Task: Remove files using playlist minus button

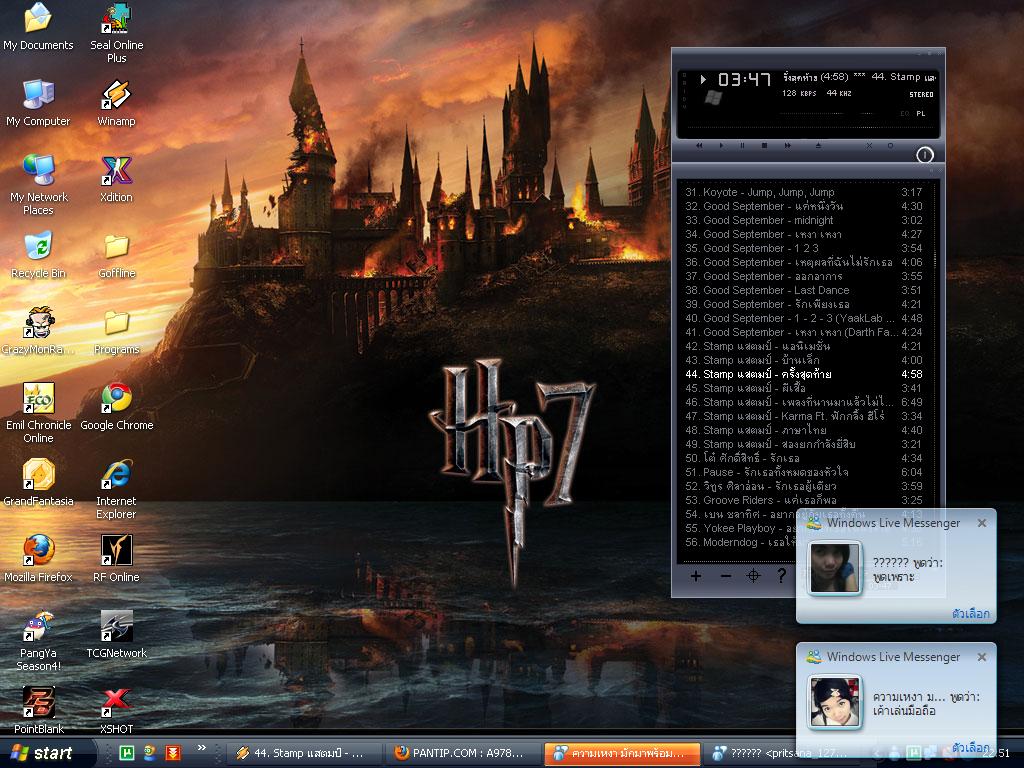Action: click(726, 575)
